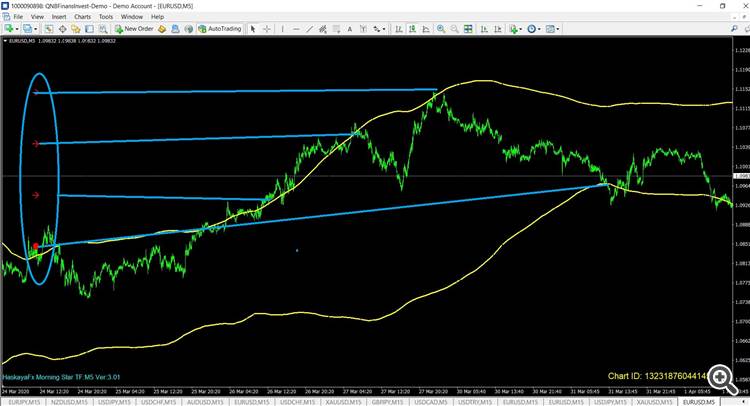This screenshot has height=406, width=750.
Task: Switch to the USDCAD,M5 chart tab
Action: pos(433,402)
